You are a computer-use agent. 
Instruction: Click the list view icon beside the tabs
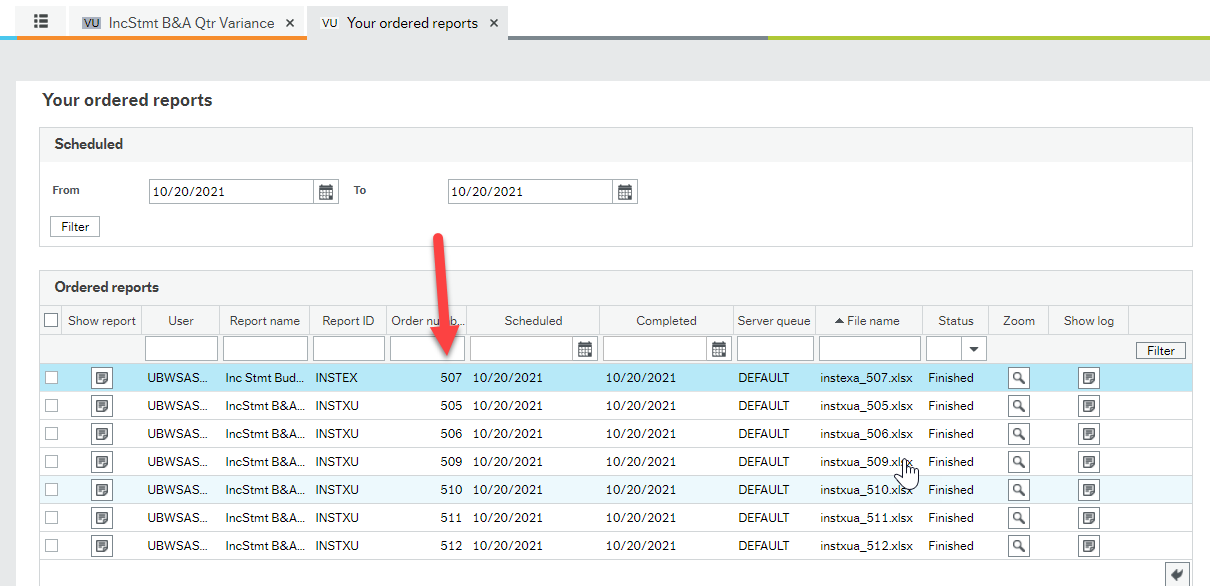point(40,21)
